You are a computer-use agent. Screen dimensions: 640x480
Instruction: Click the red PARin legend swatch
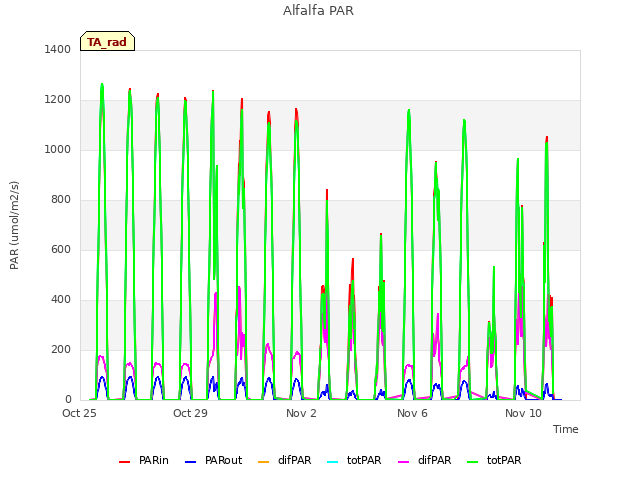124,462
